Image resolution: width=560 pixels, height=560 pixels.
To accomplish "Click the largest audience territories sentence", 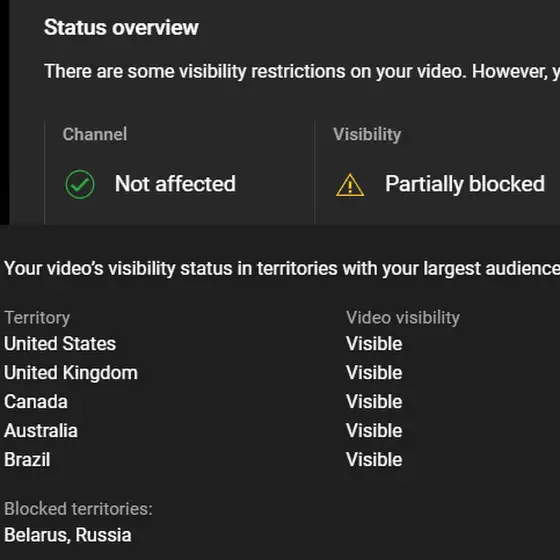I will [x=282, y=269].
